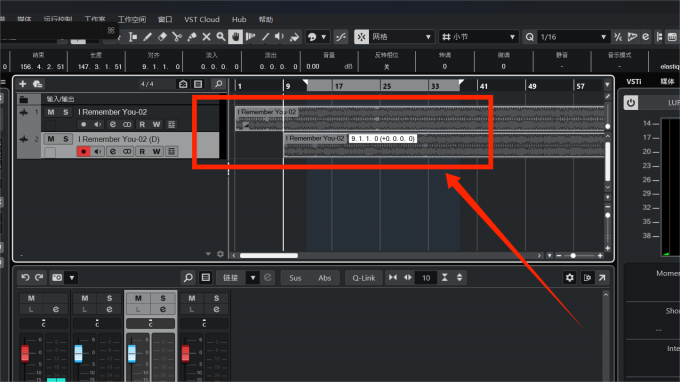The height and width of the screenshot is (382, 680).
Task: Click the Sus button in MixConsole
Action: click(x=295, y=278)
